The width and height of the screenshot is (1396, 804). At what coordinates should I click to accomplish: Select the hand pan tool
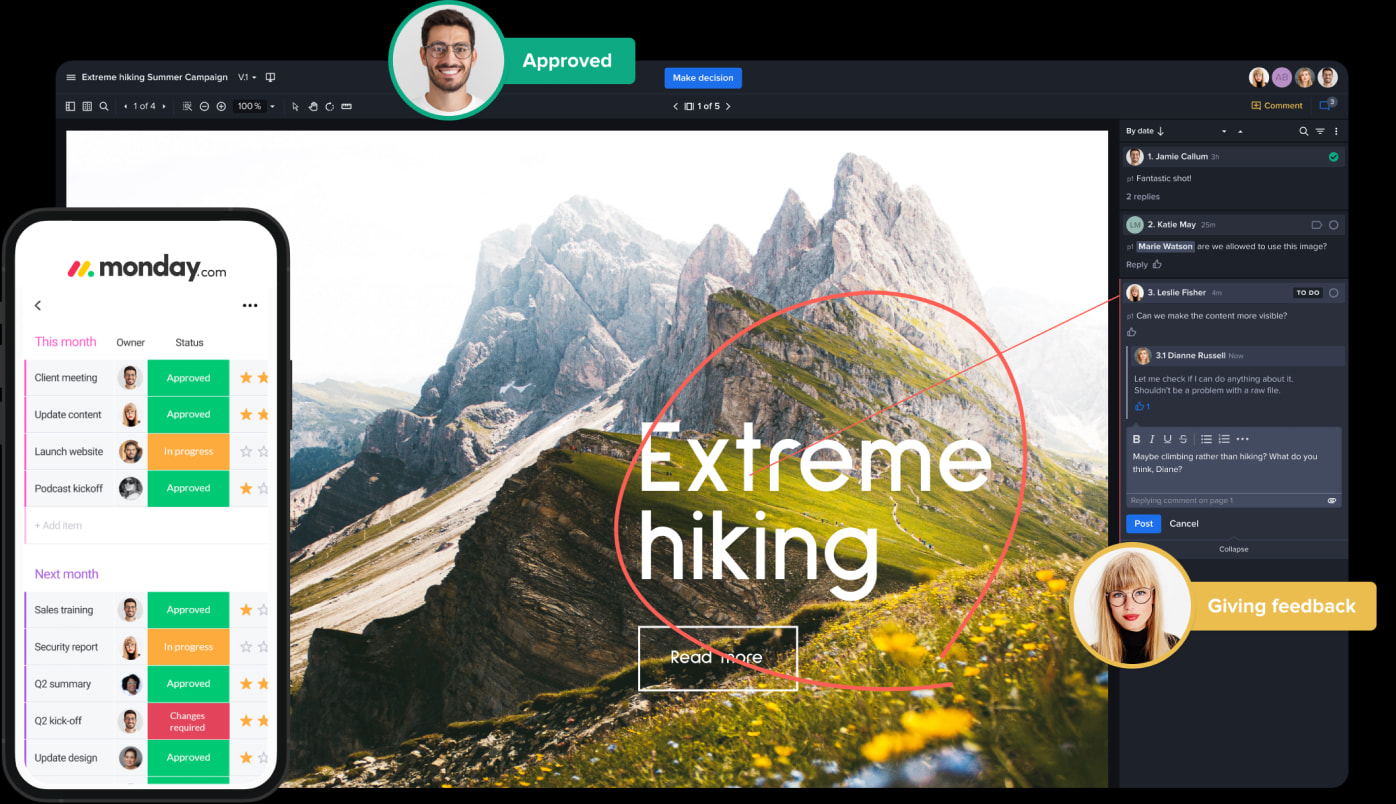312,106
